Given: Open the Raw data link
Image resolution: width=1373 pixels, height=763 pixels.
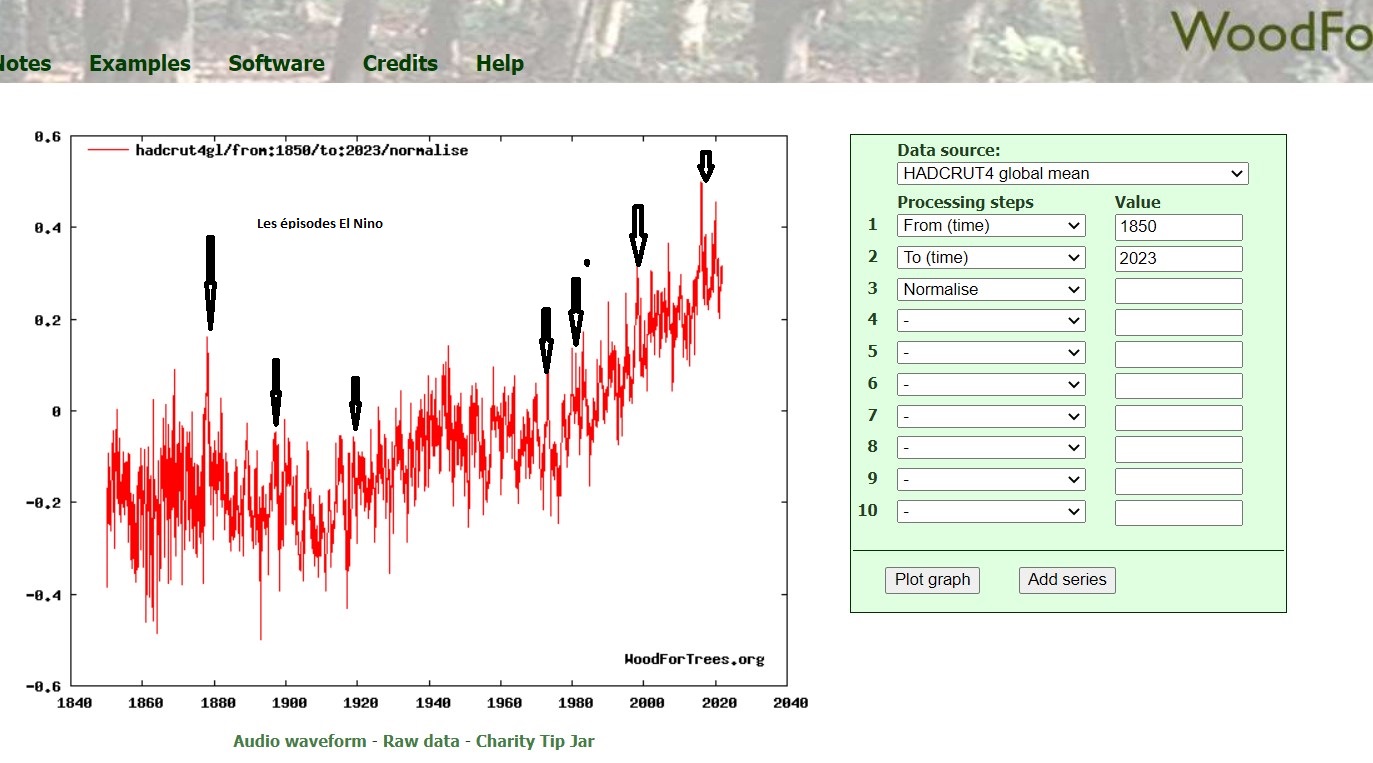Looking at the screenshot, I should pyautogui.click(x=421, y=741).
